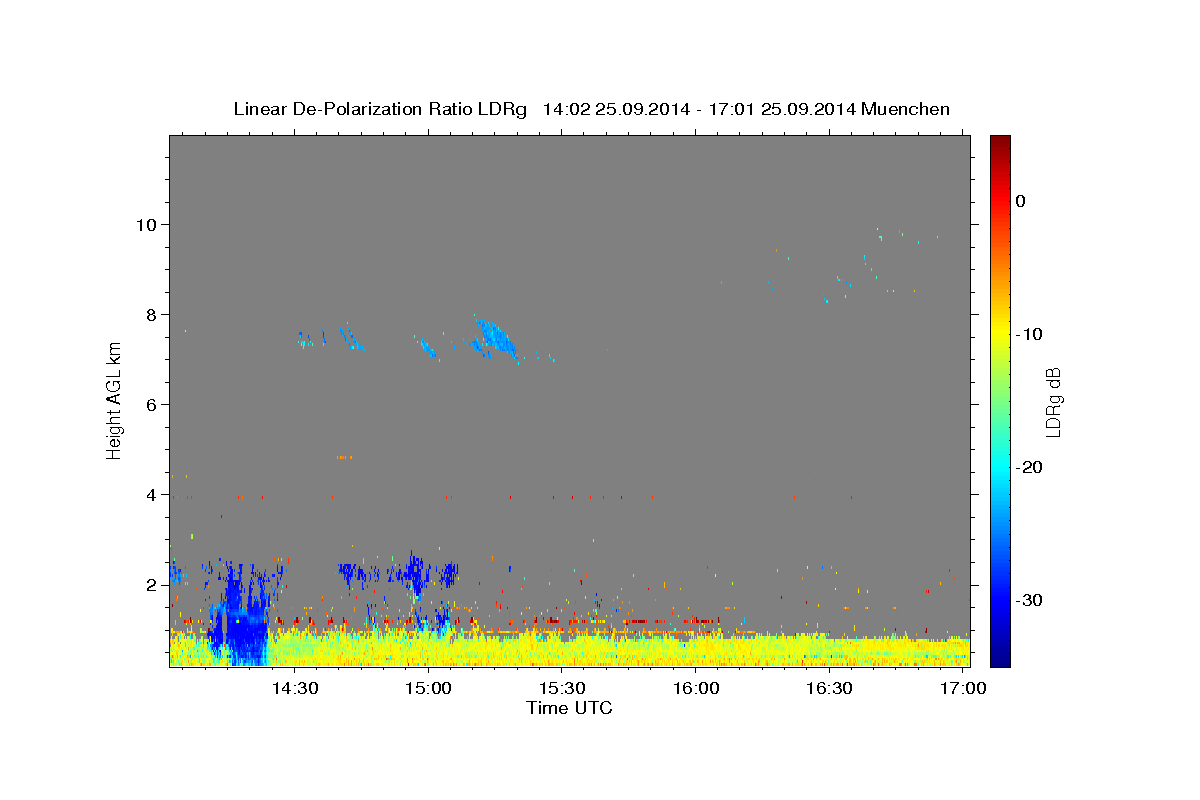1200x800 pixels.
Task: Click the 15:30 time tick label
Action: coord(562,689)
